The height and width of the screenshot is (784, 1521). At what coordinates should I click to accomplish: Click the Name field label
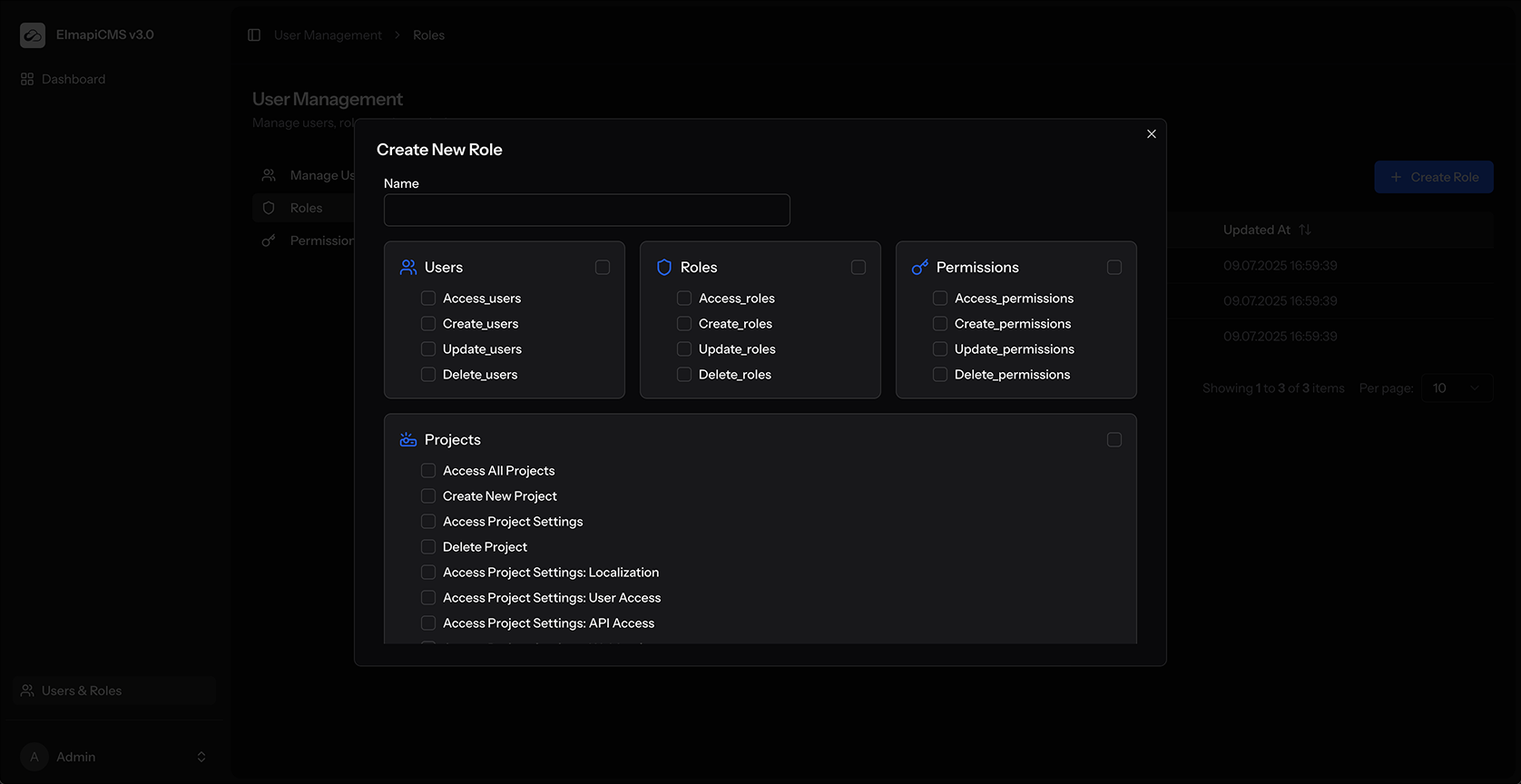pos(401,183)
